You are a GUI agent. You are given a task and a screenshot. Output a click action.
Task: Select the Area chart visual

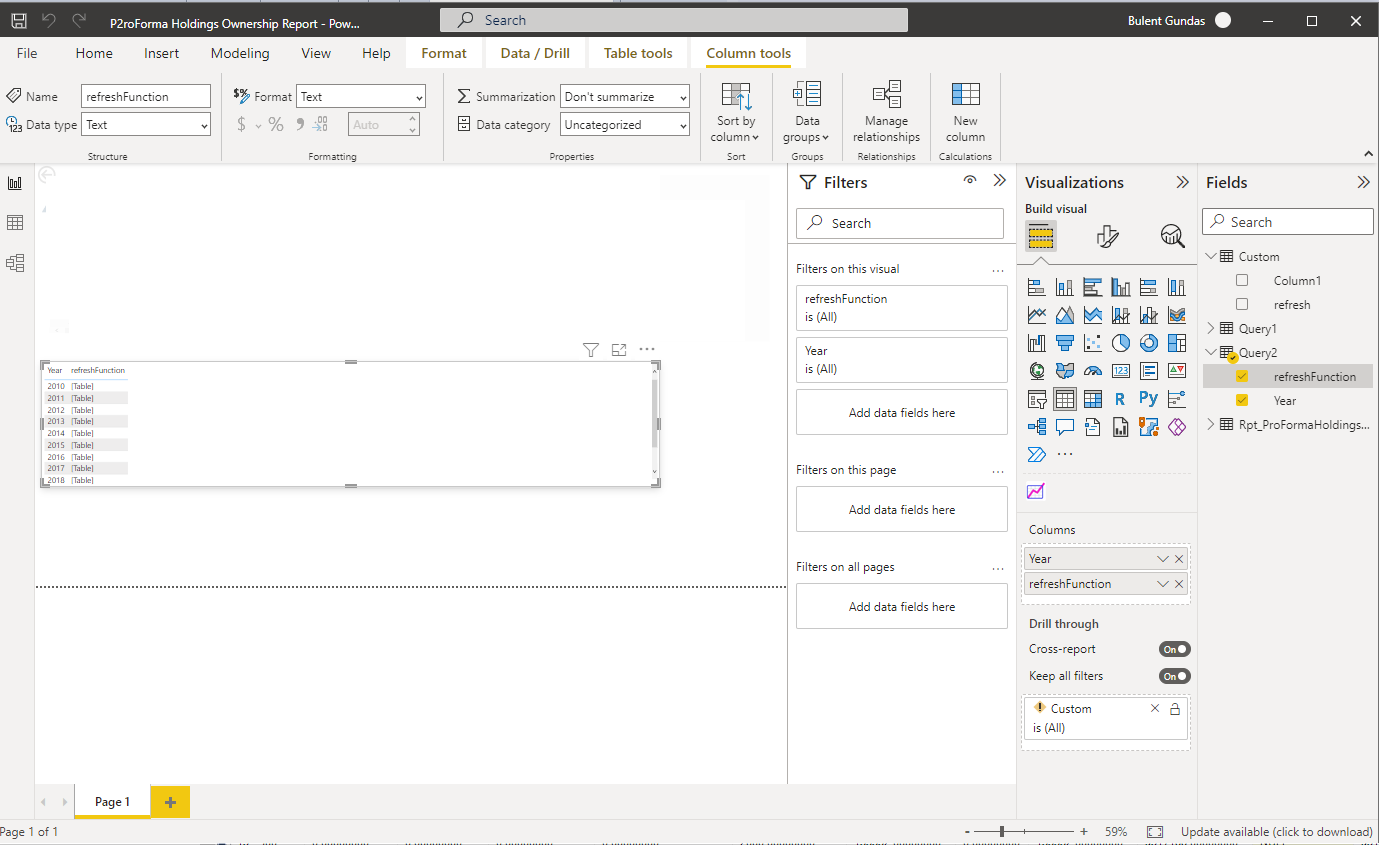(1065, 315)
